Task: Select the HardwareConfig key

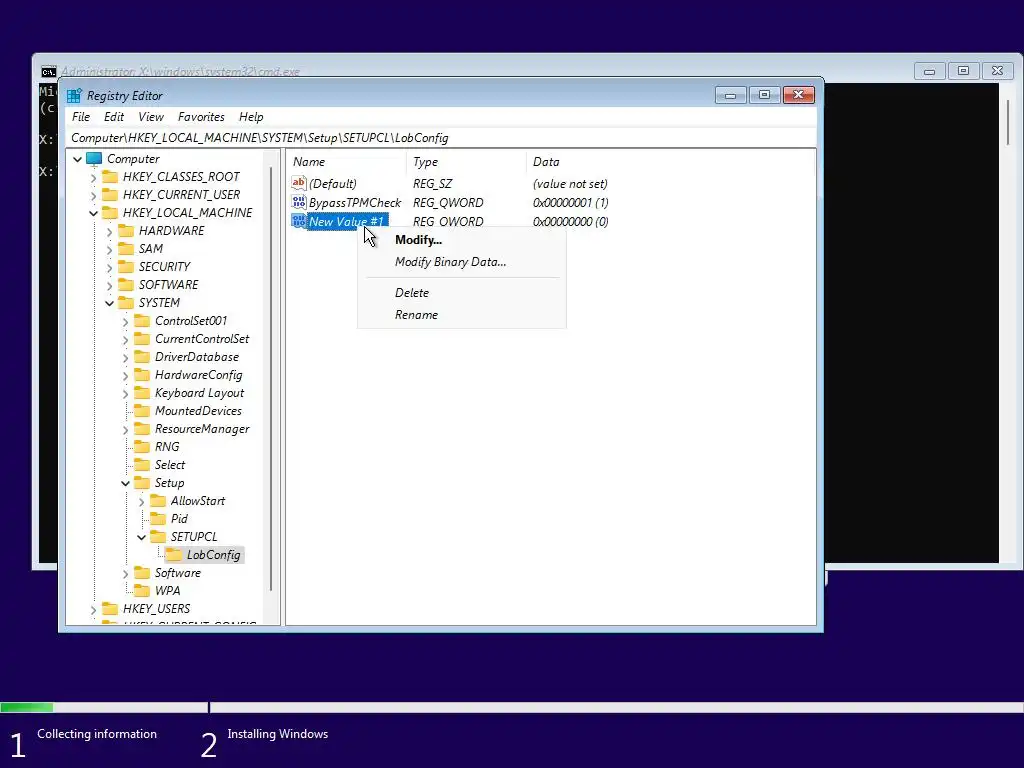Action: pyautogui.click(x=199, y=375)
